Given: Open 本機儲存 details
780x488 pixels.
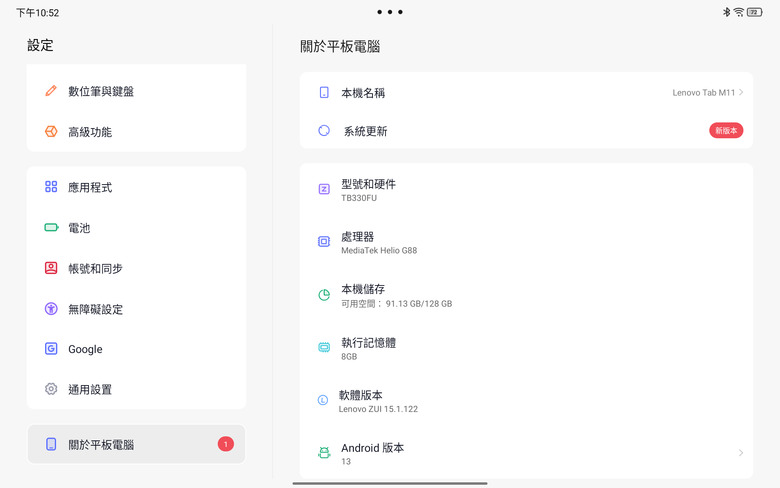Looking at the screenshot, I should (x=526, y=295).
